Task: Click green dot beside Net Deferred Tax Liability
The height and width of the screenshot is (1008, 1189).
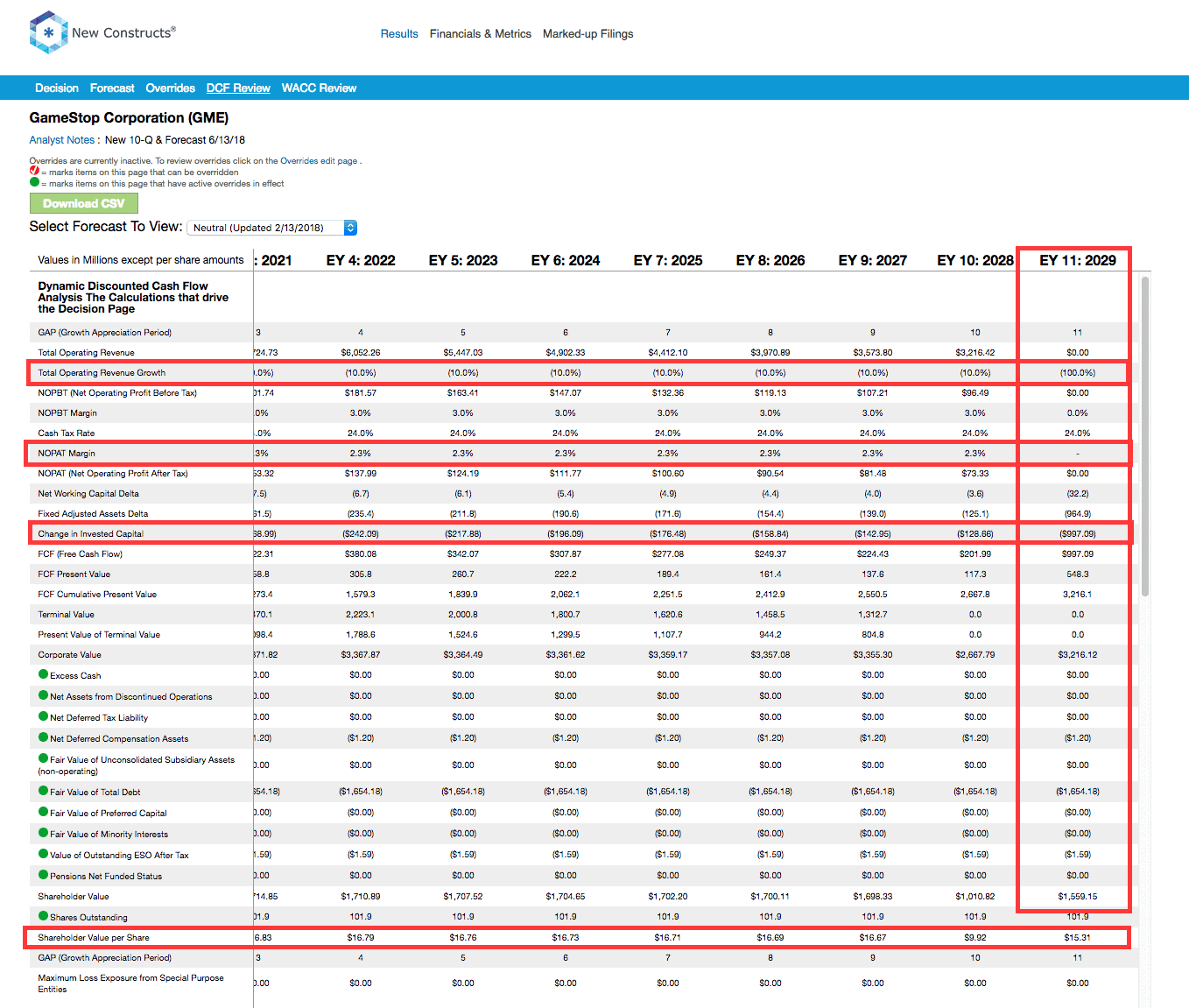Action: (43, 716)
